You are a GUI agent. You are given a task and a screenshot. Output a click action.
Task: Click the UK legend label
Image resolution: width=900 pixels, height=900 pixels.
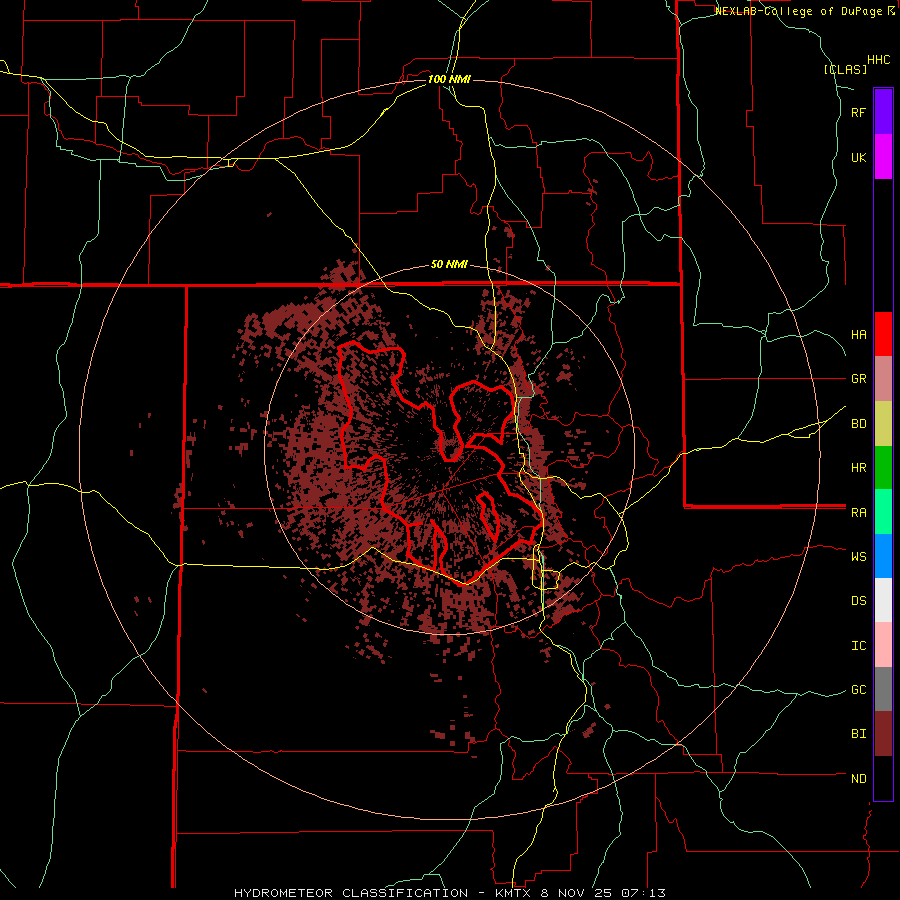858,157
